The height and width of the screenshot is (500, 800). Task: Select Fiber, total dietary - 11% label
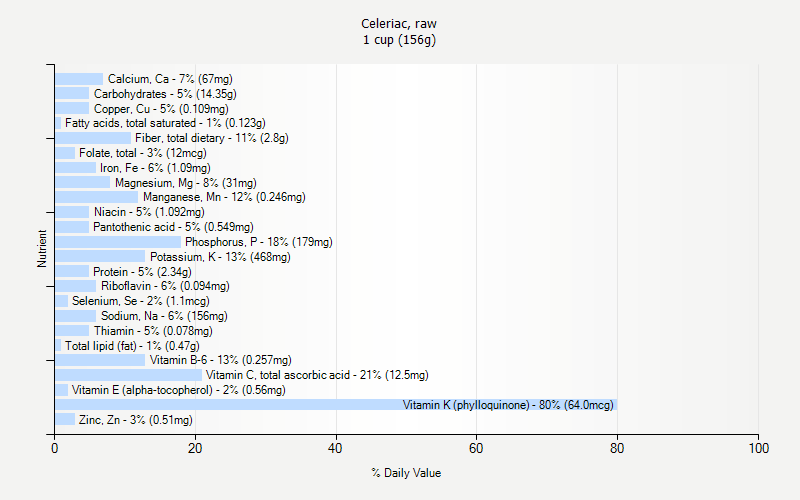click(x=212, y=138)
